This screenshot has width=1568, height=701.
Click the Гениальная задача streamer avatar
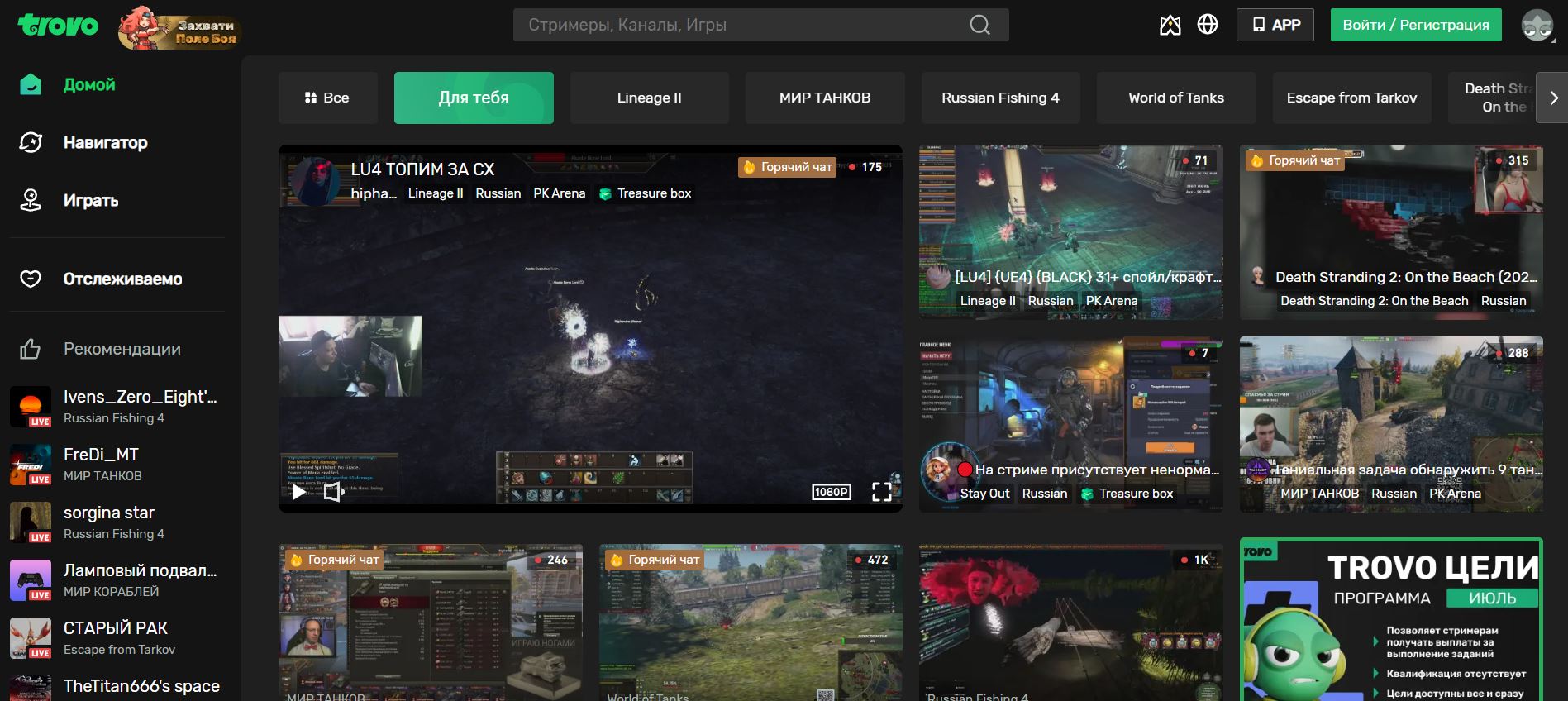tap(1257, 470)
